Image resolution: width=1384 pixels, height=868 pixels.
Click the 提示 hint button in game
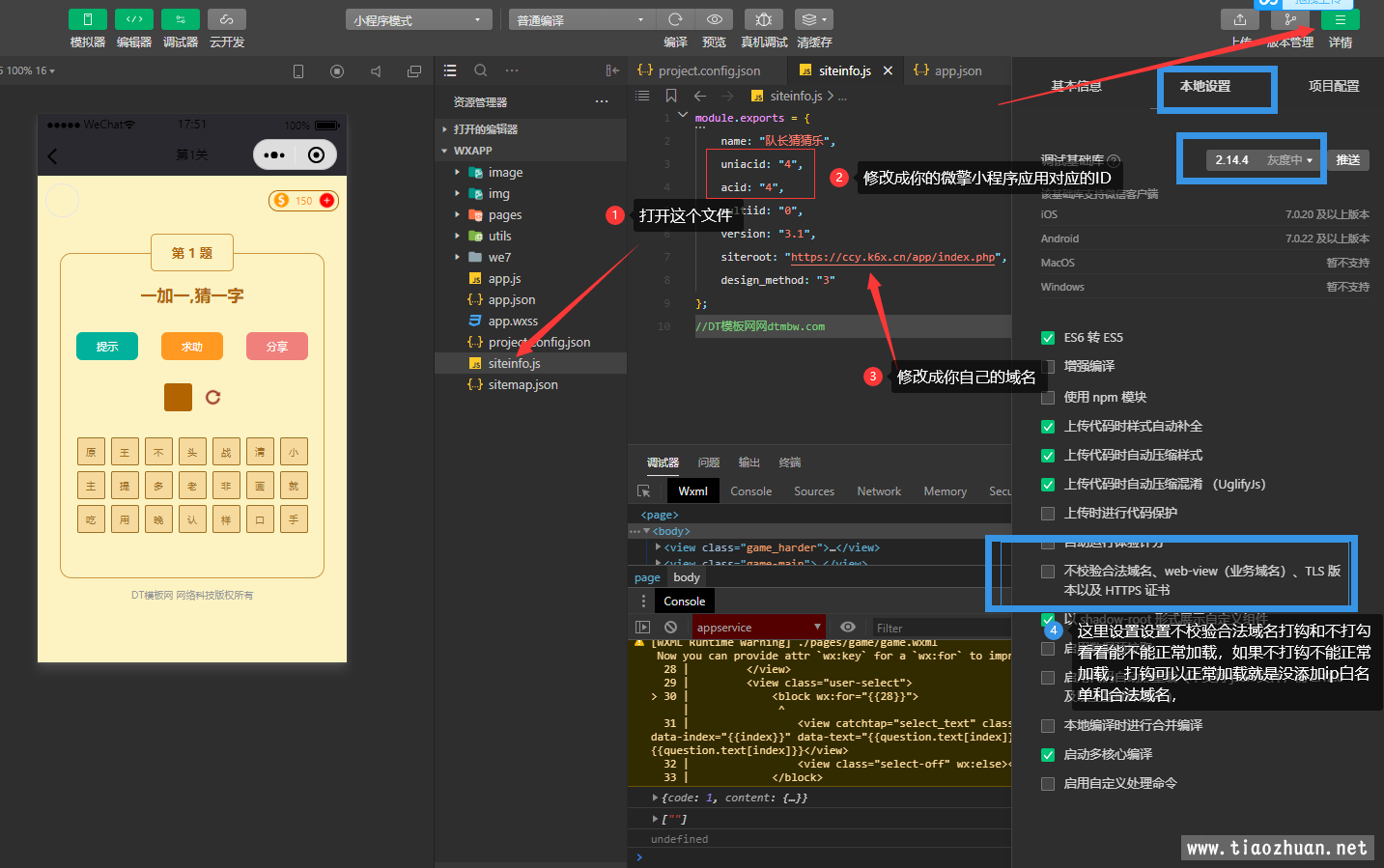pos(107,346)
